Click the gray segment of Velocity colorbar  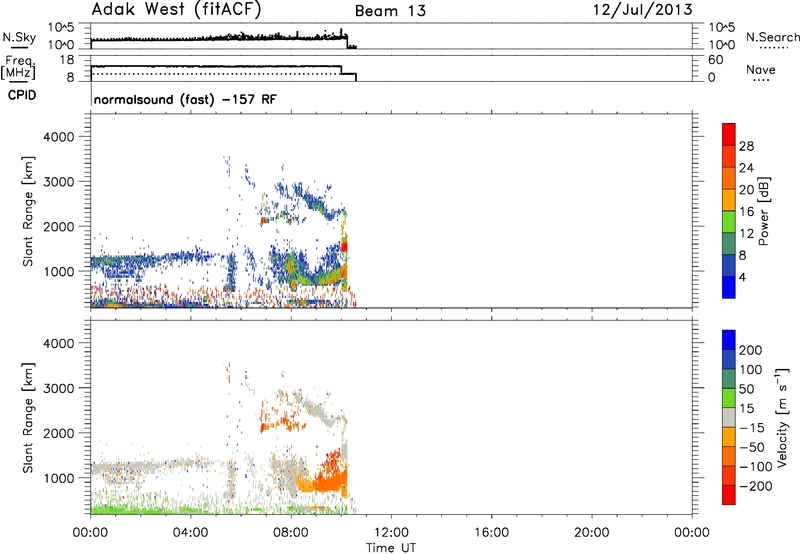[729, 417]
